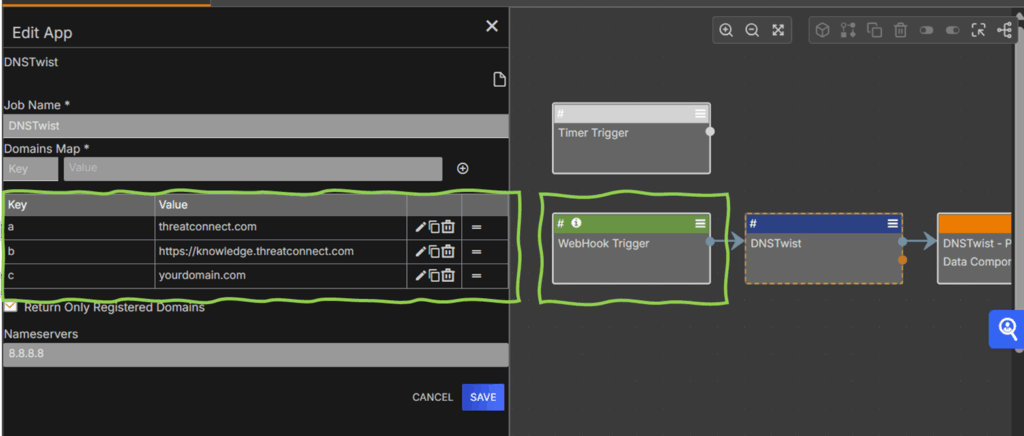Duplicate the knowledge.threatconnect.com row
The height and width of the screenshot is (436, 1024).
click(434, 251)
